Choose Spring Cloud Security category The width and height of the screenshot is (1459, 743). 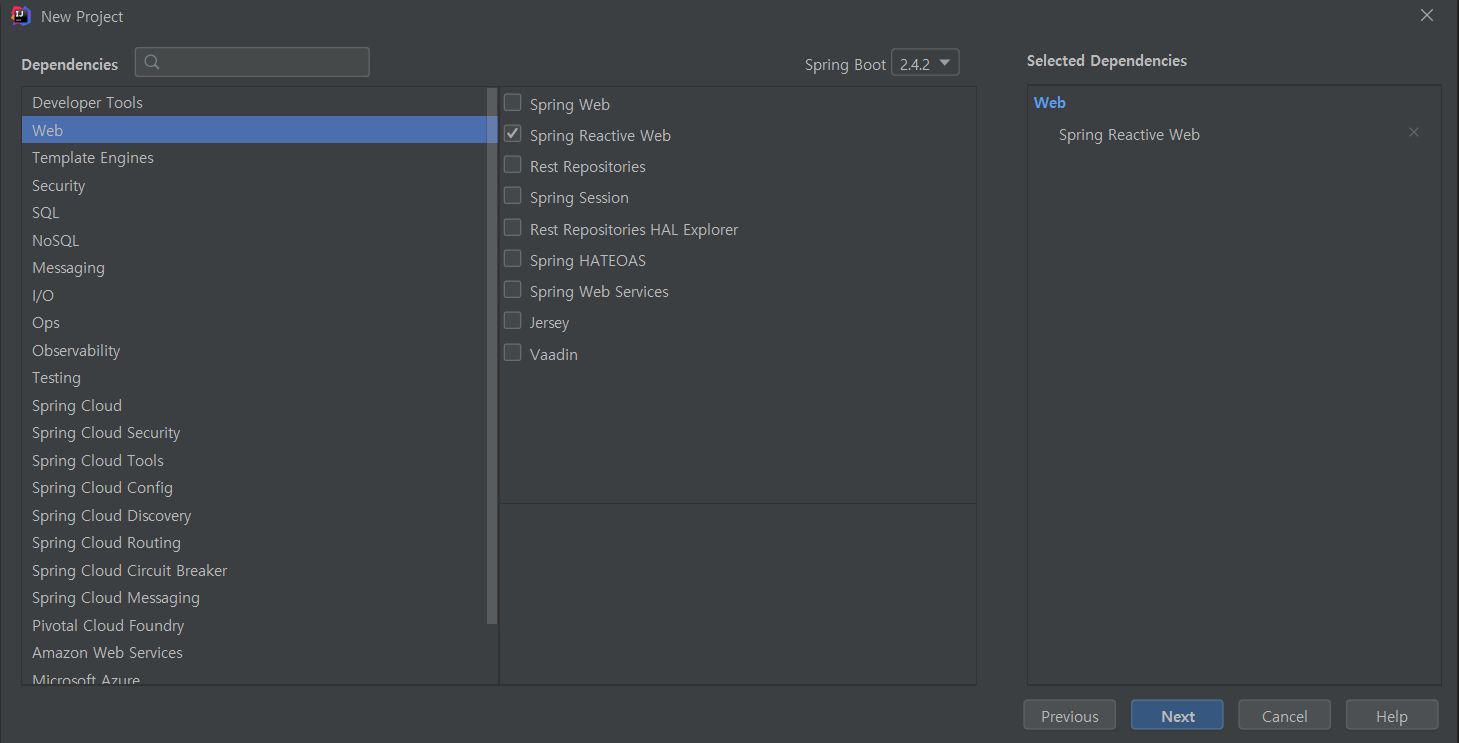[254, 432]
